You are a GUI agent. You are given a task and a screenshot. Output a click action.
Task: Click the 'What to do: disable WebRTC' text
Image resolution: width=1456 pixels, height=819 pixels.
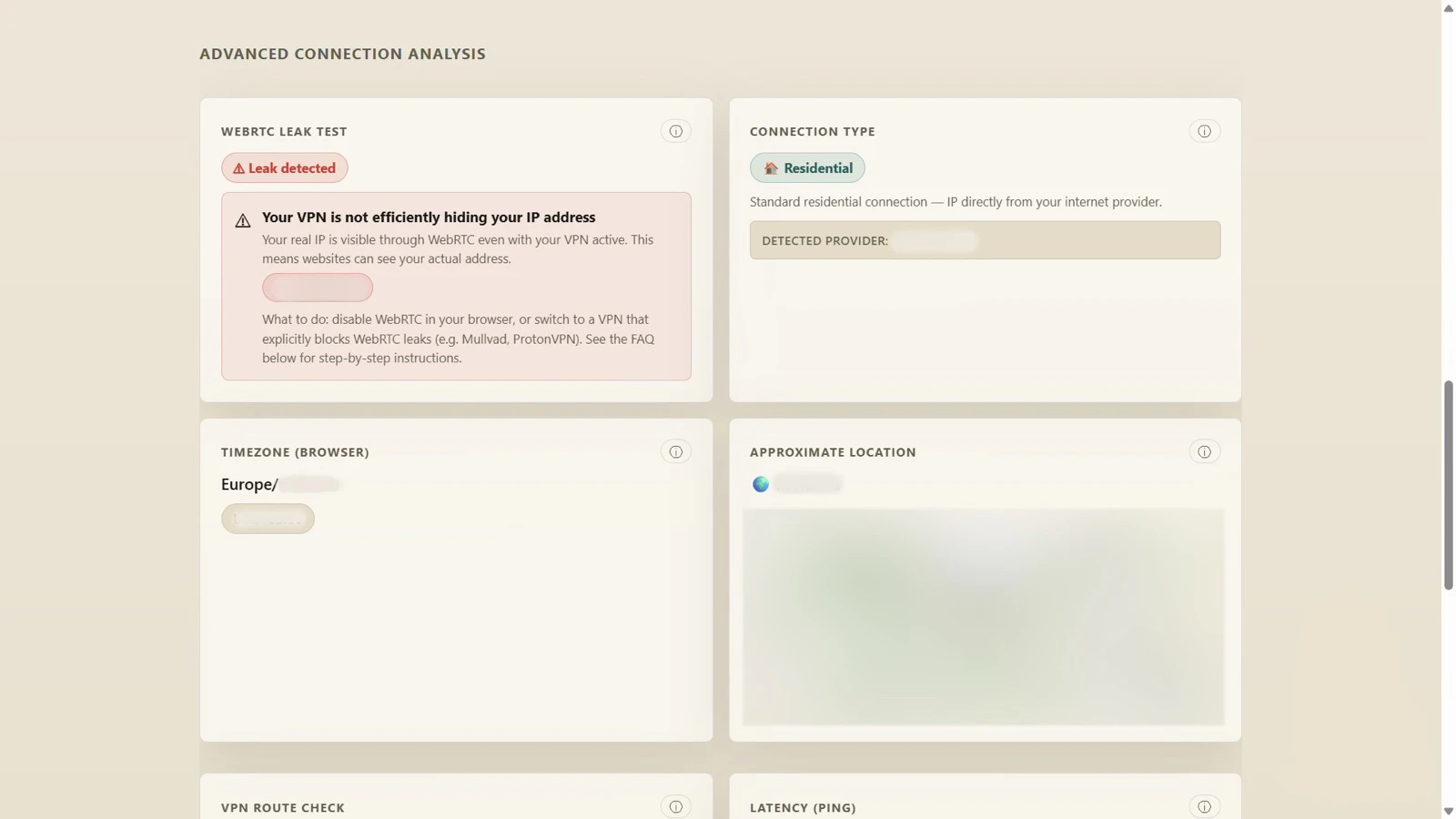(x=458, y=339)
